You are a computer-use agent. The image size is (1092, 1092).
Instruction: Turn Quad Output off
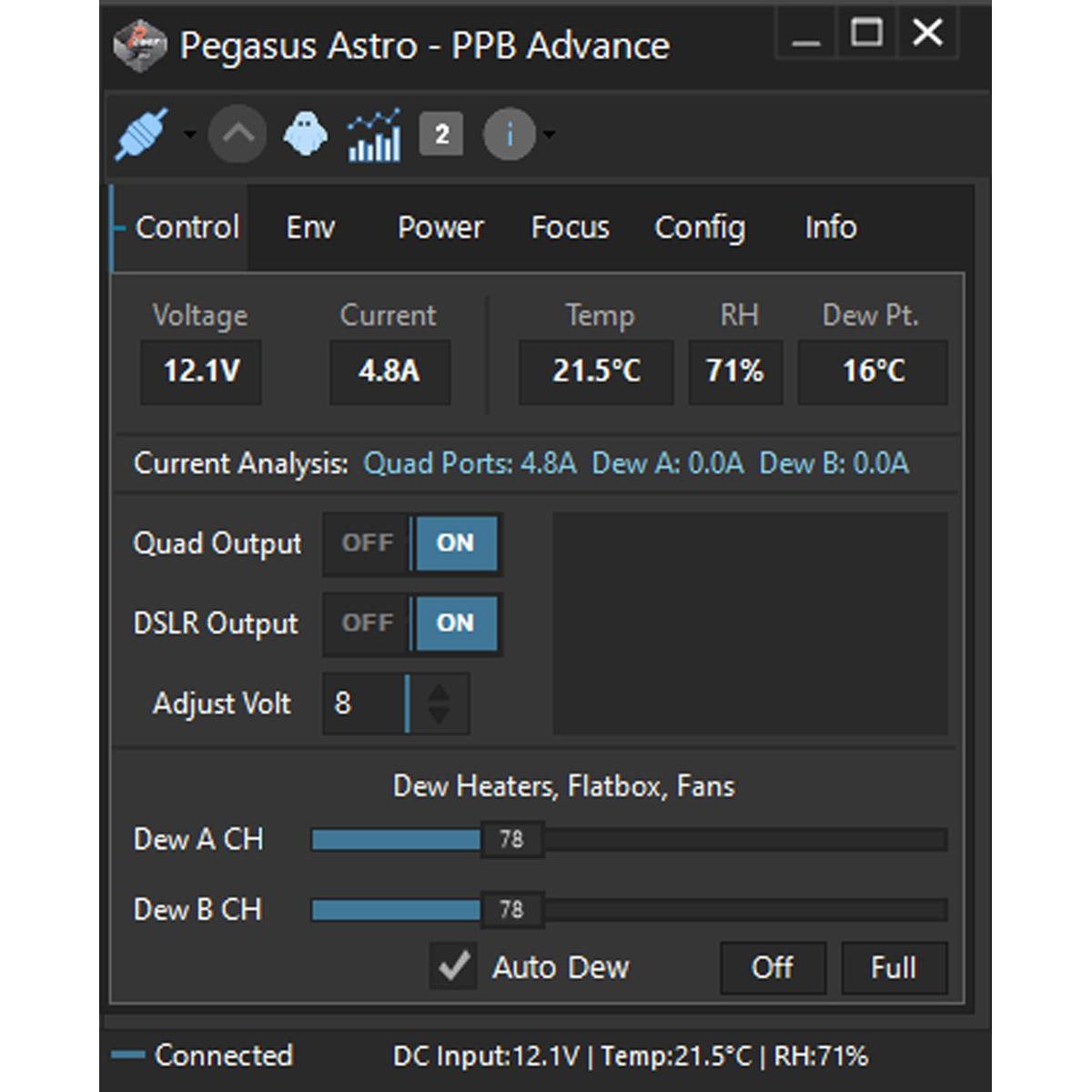tap(367, 543)
